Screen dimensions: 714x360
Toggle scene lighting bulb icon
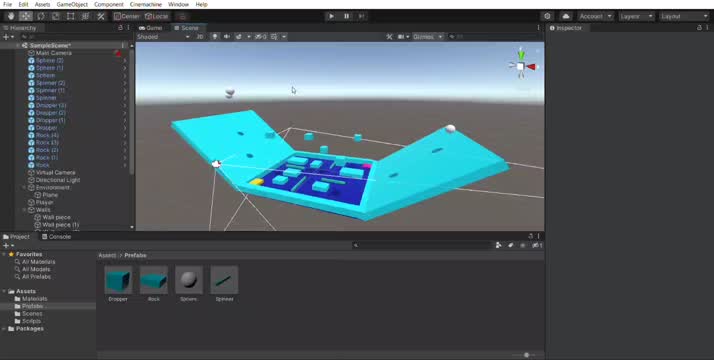[214, 36]
